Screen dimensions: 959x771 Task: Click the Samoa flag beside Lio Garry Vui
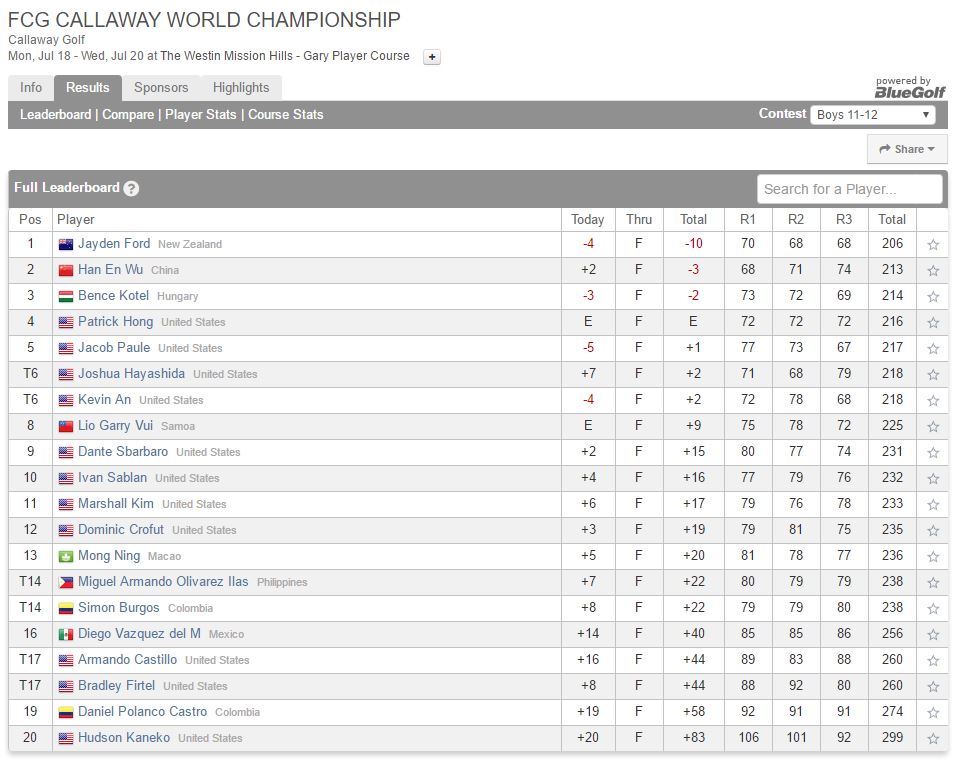pos(66,426)
